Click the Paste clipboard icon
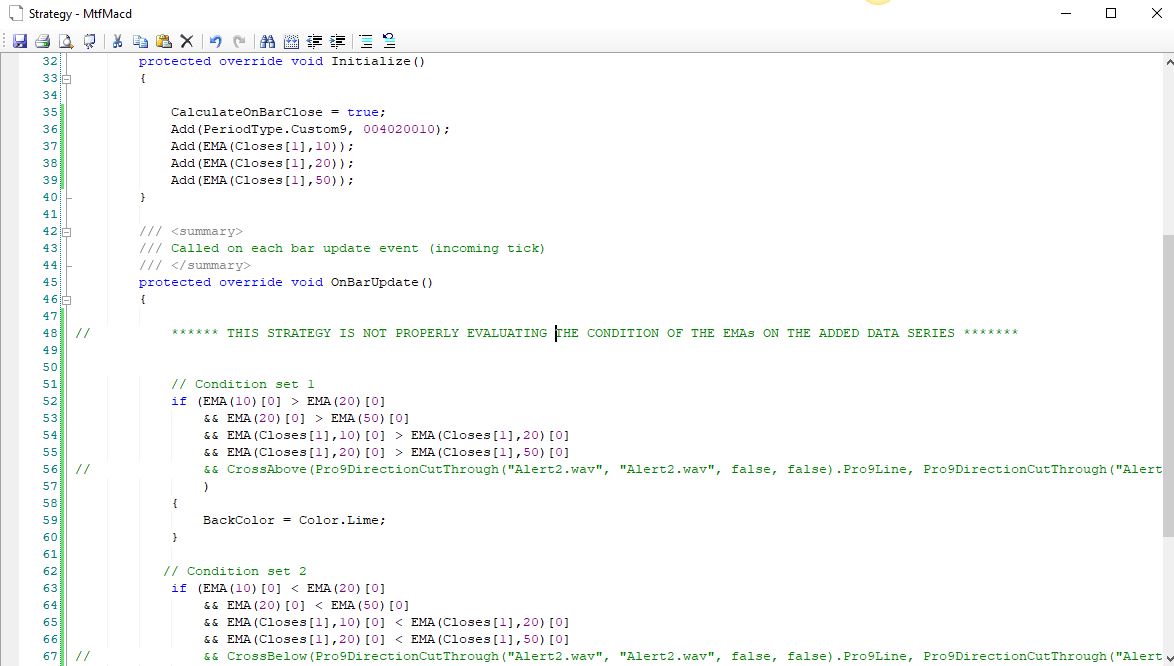The width and height of the screenshot is (1174, 666). point(164,41)
